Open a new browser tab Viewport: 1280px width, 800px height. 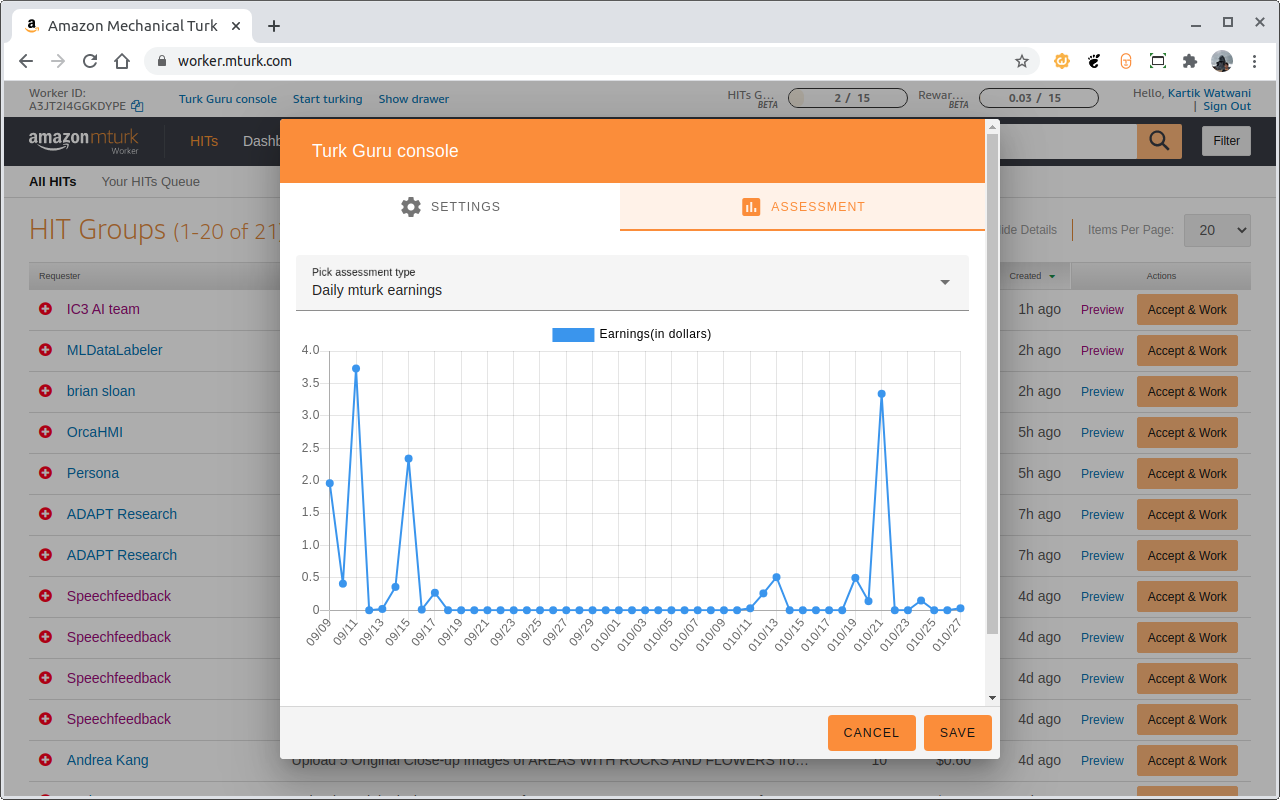(274, 26)
